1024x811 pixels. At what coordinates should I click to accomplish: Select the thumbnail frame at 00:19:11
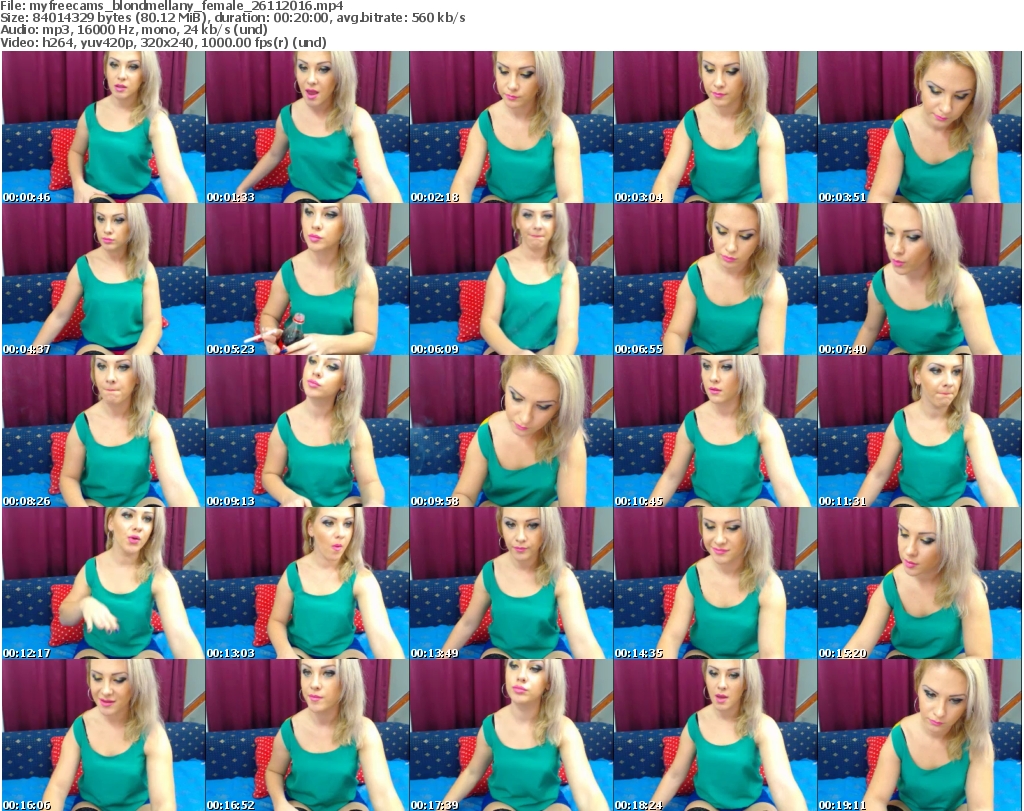pyautogui.click(x=919, y=735)
